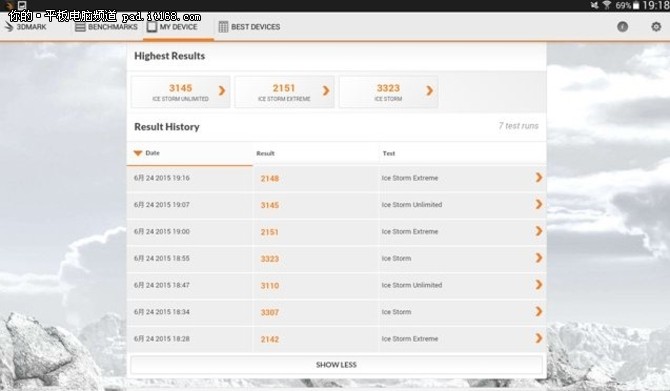Tap the battery 69% status indicator

[x=627, y=6]
